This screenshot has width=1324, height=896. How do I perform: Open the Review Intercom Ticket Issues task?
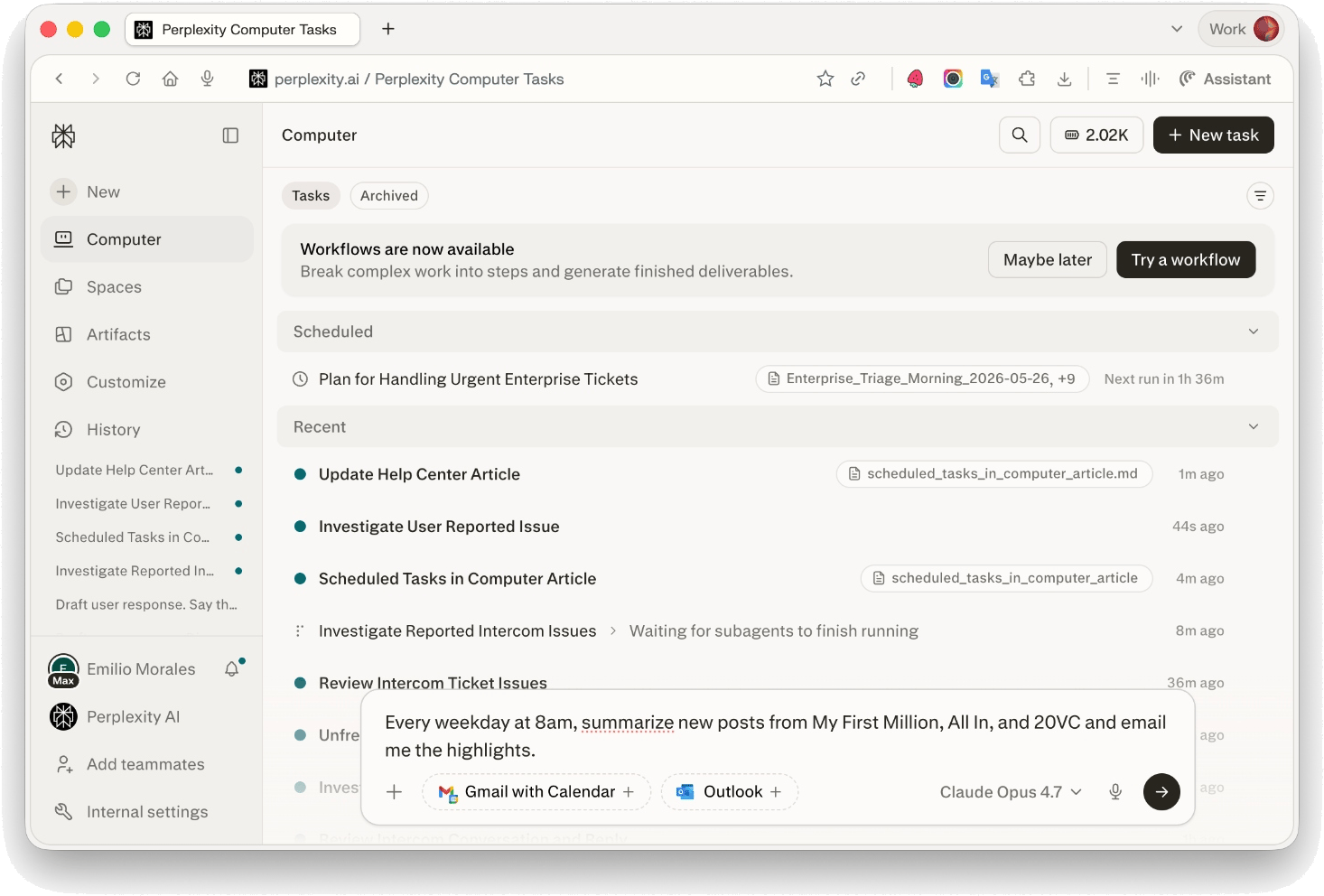pyautogui.click(x=433, y=683)
